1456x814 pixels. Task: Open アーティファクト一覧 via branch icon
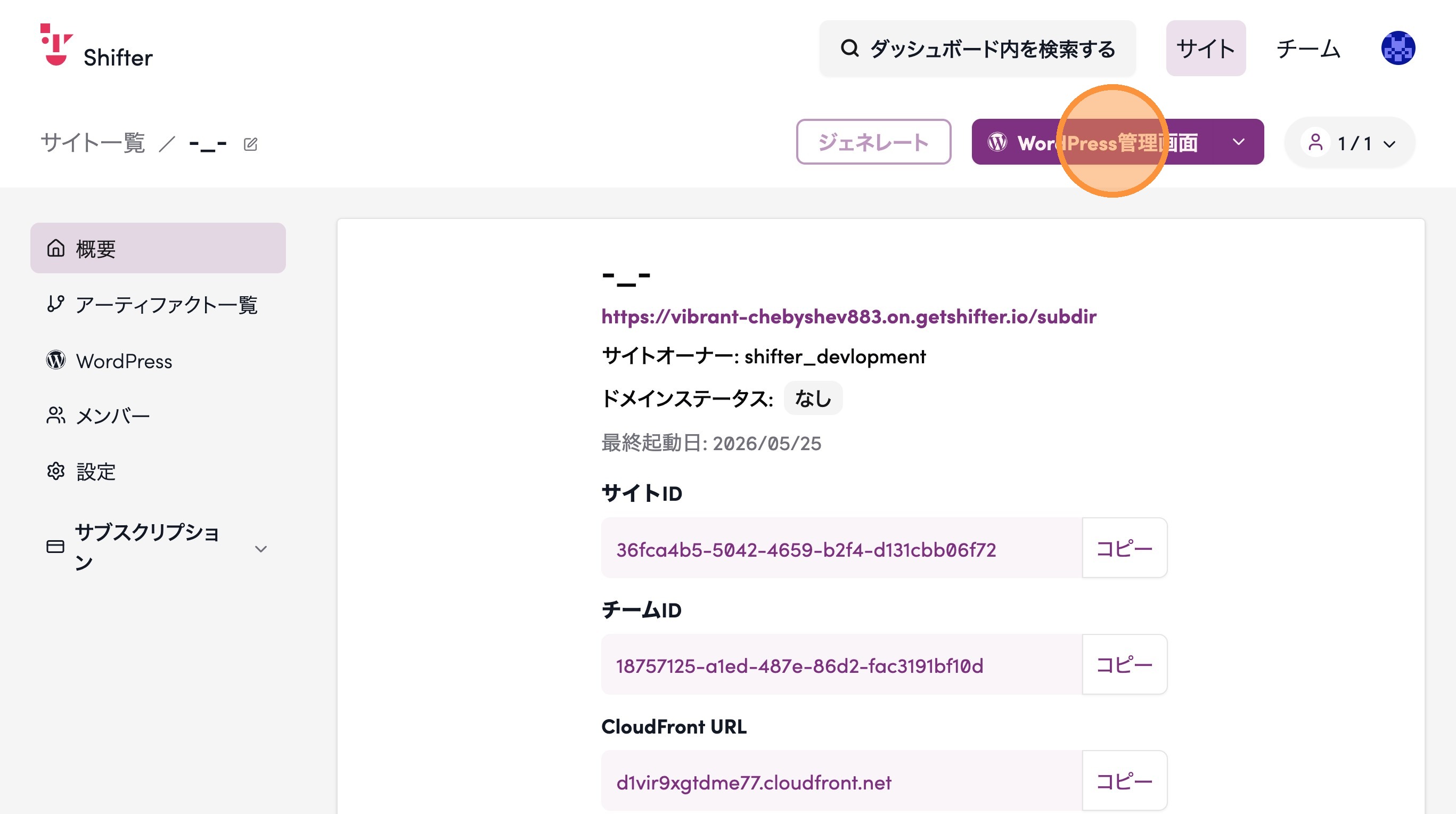(x=55, y=304)
